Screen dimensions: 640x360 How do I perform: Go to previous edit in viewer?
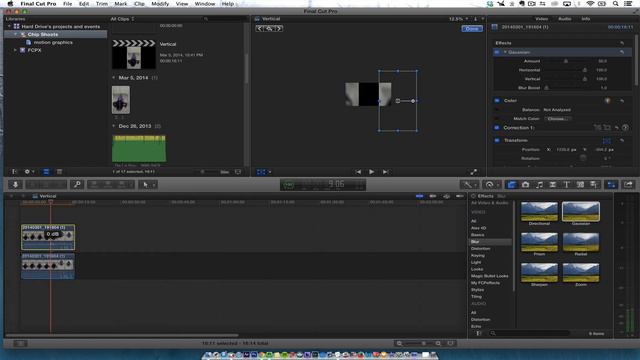tap(358, 172)
